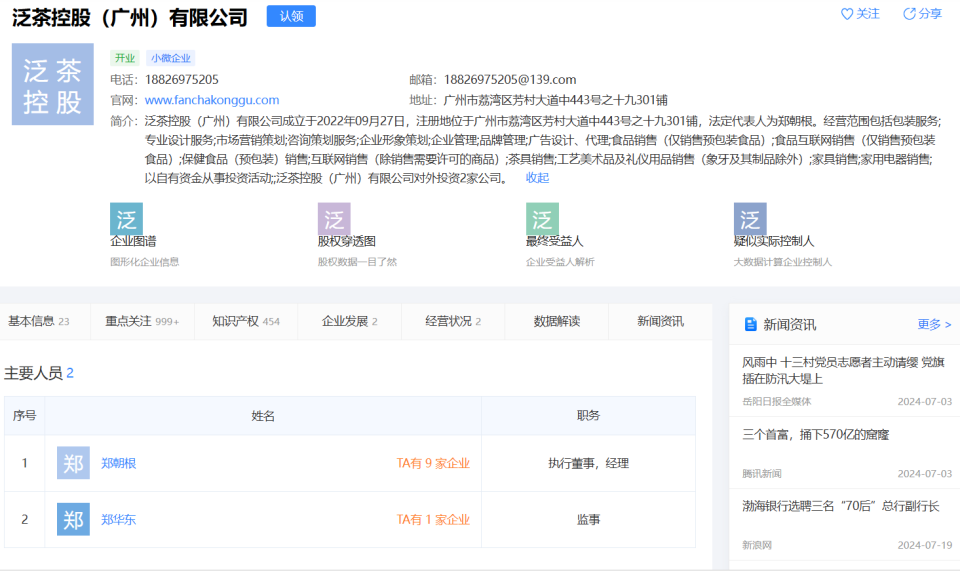Screen dimensions: 960x571
Task: Click the 最终受益人 tile icon
Action: [x=542, y=218]
